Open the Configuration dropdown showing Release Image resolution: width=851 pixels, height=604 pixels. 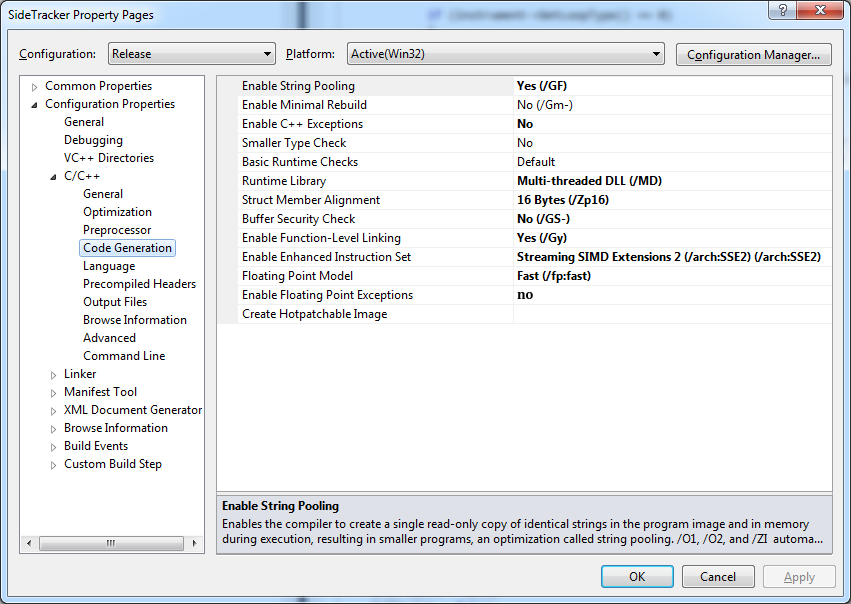[192, 54]
